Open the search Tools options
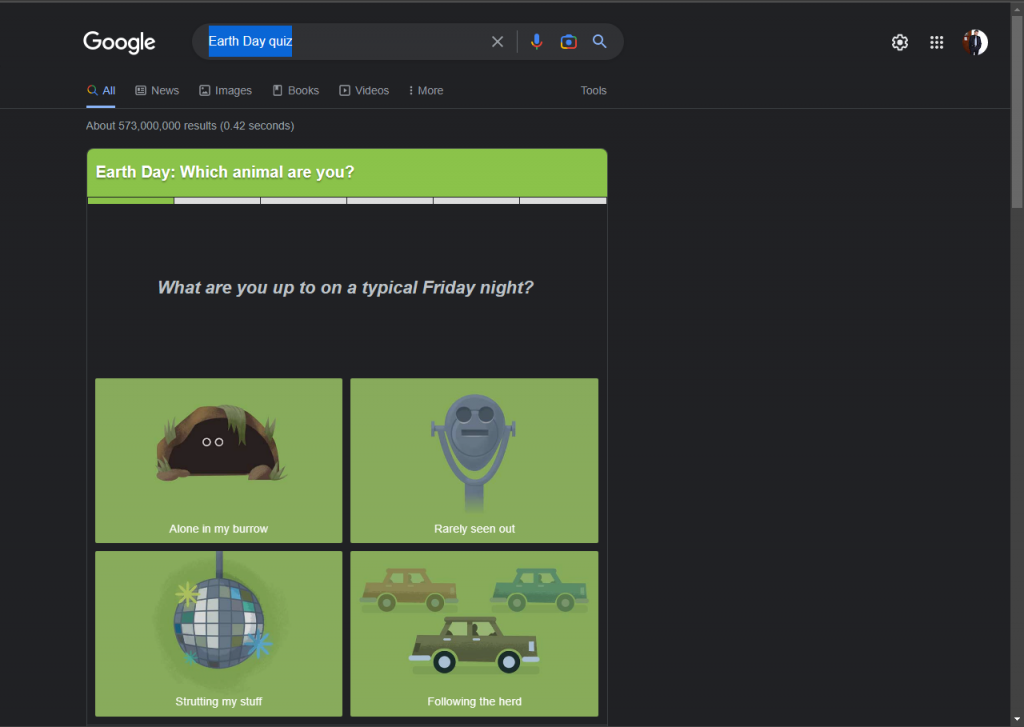 pos(594,91)
